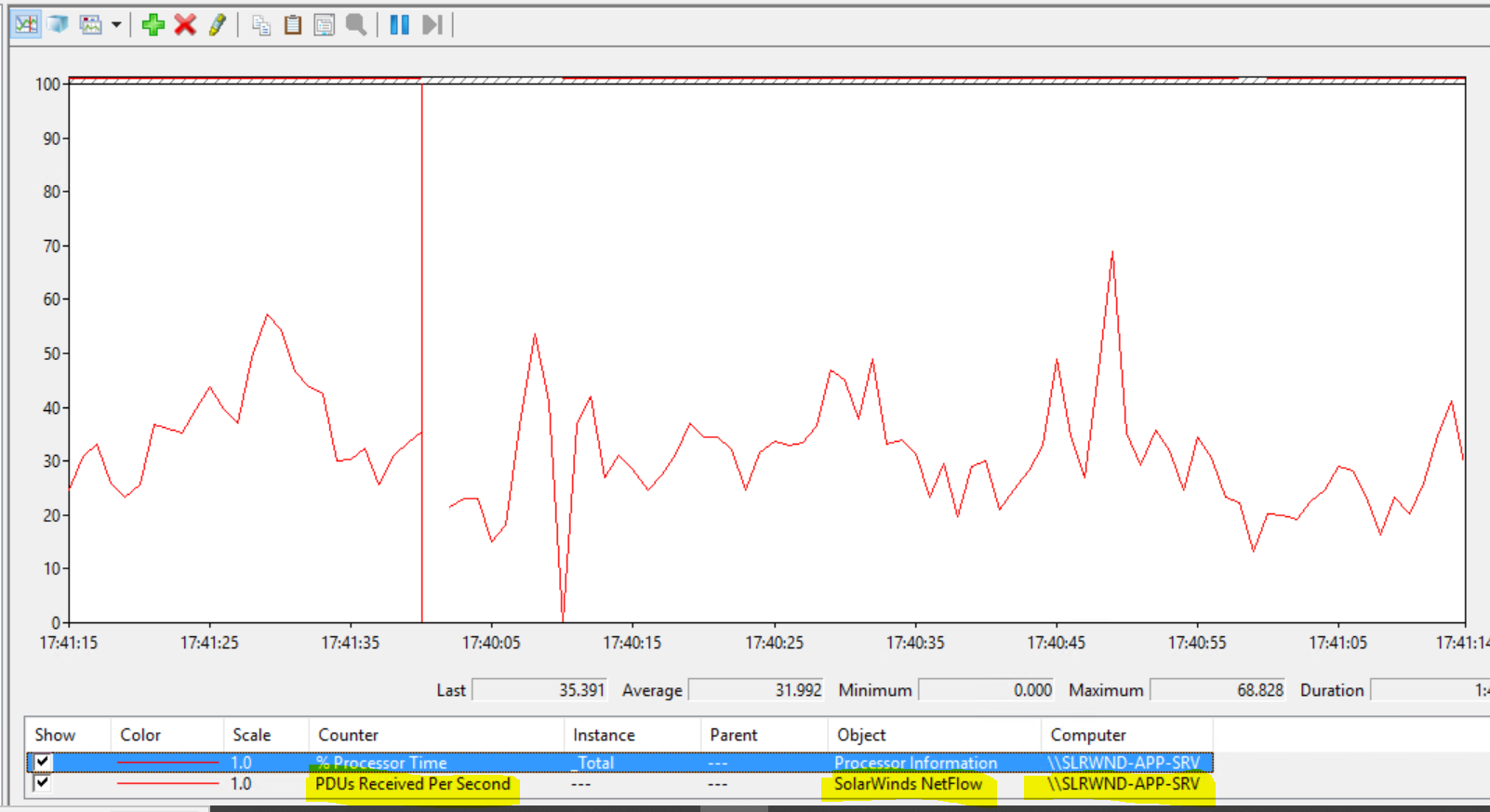Select the PDUs Received Per Second row
This screenshot has width=1490, height=812.
point(619,784)
